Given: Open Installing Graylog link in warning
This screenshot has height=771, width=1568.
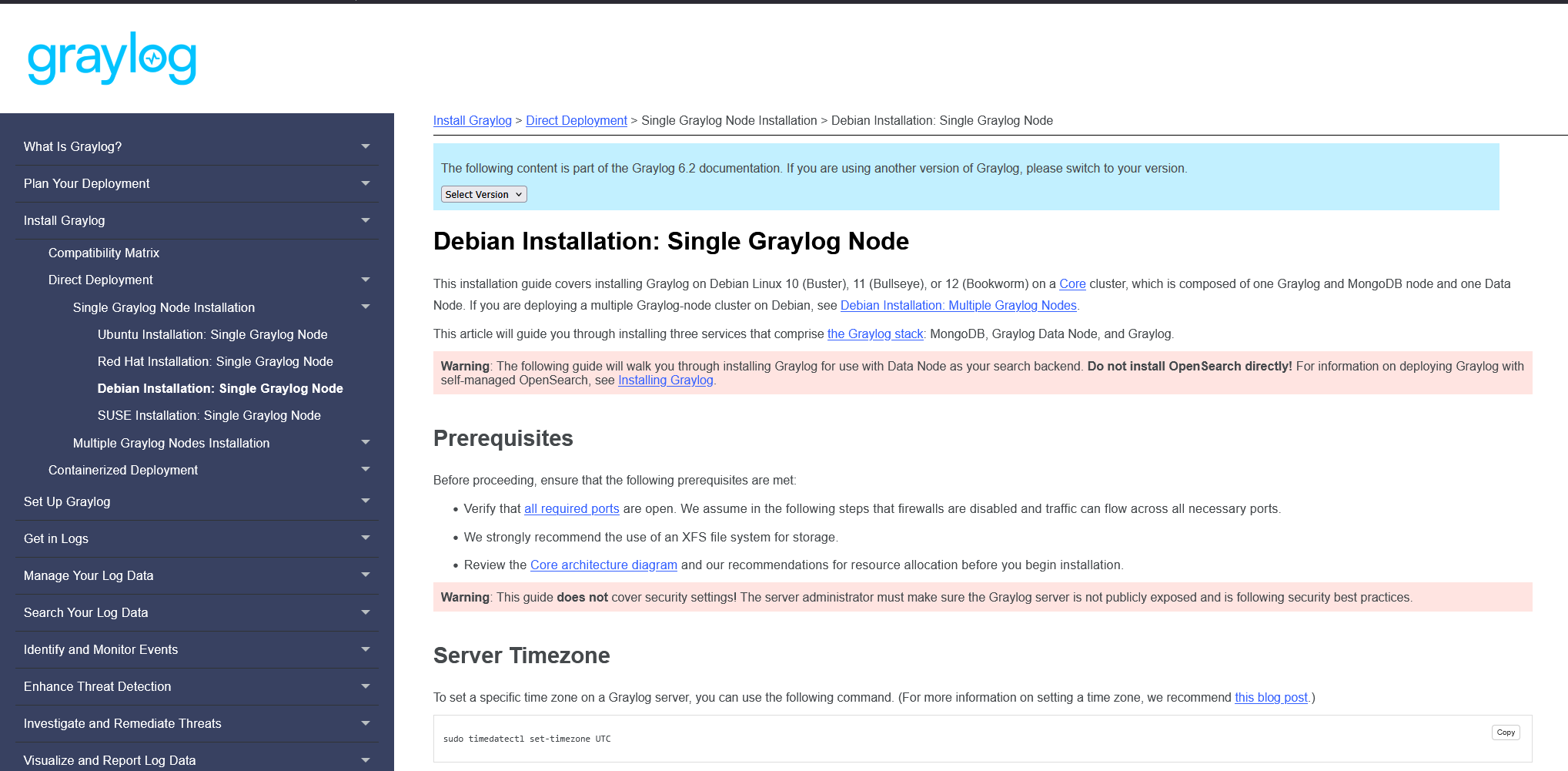Looking at the screenshot, I should tap(666, 380).
